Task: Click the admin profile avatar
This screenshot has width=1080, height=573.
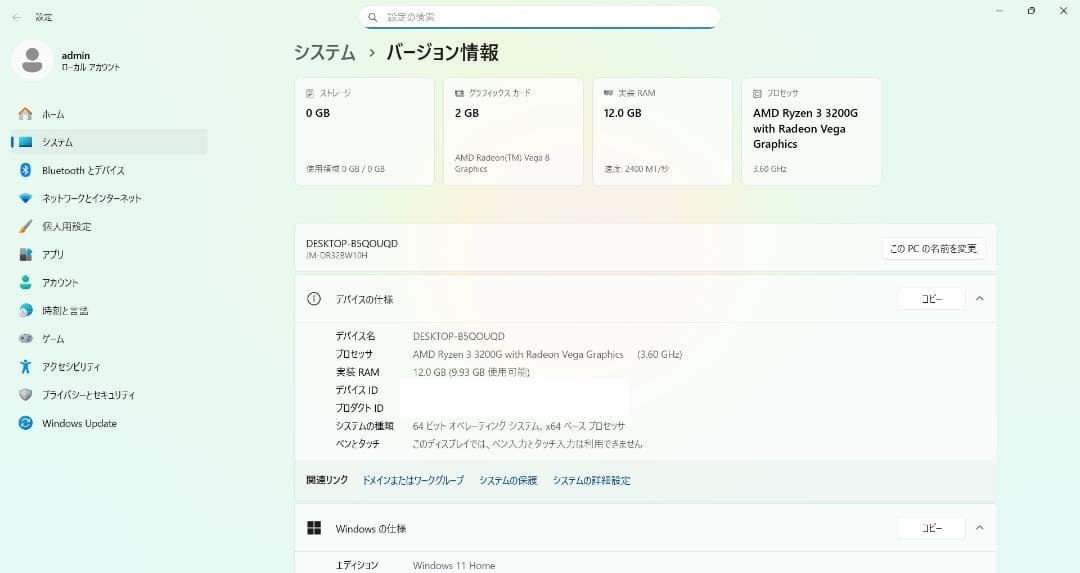Action: point(32,60)
